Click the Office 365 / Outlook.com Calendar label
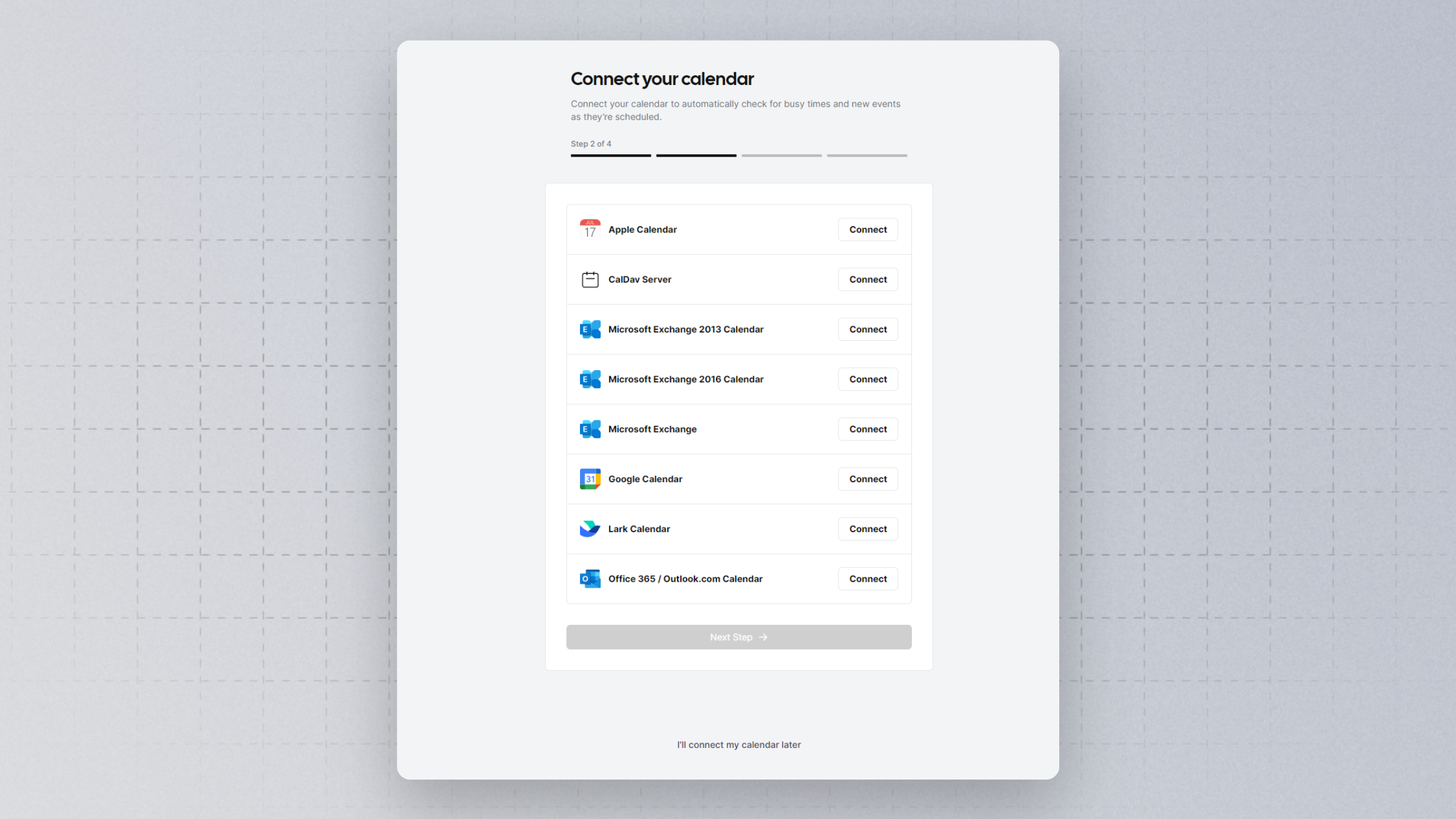This screenshot has width=1456, height=819. tap(685, 579)
